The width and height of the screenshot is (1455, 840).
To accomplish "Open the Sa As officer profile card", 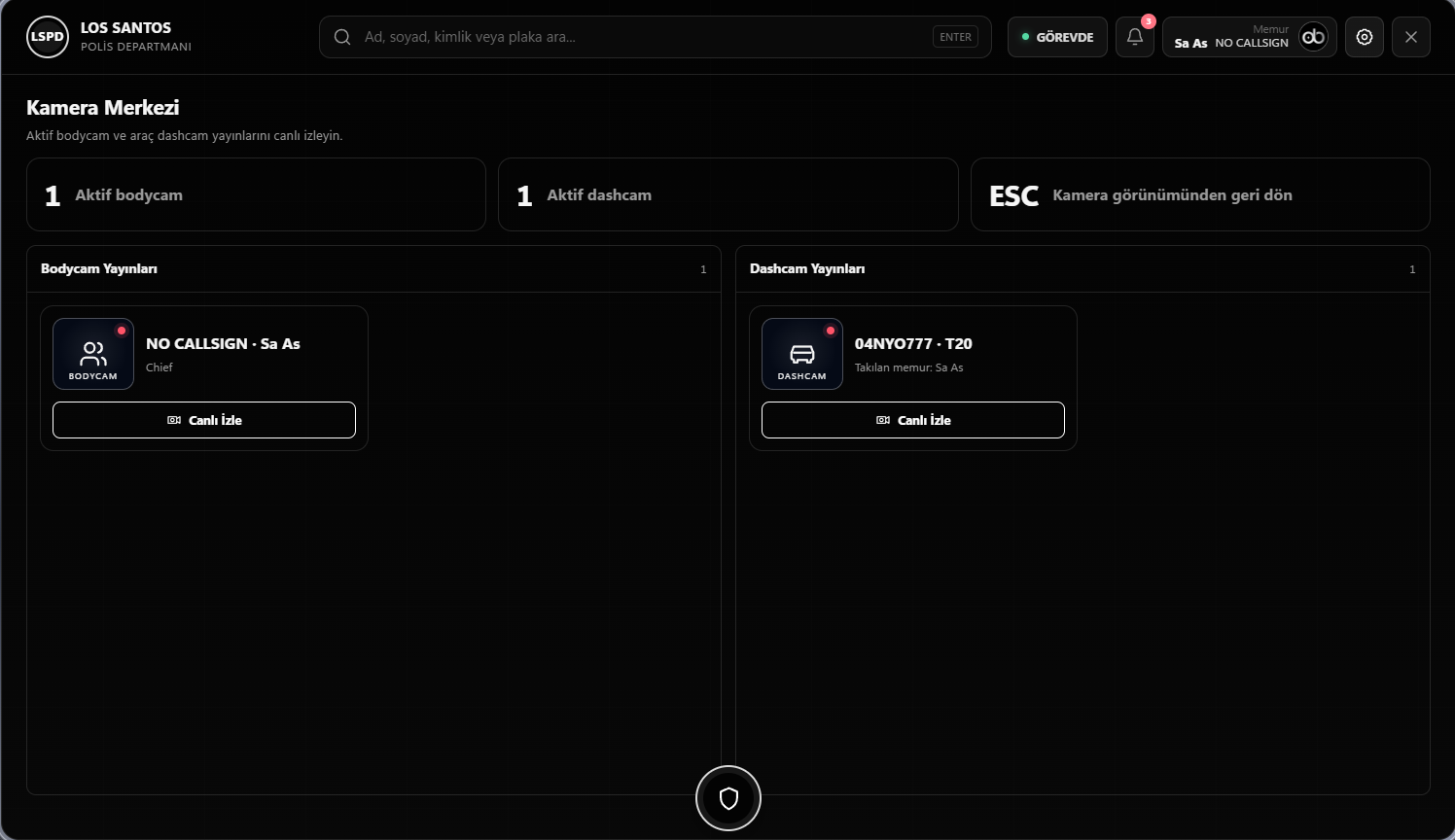I will (1250, 37).
